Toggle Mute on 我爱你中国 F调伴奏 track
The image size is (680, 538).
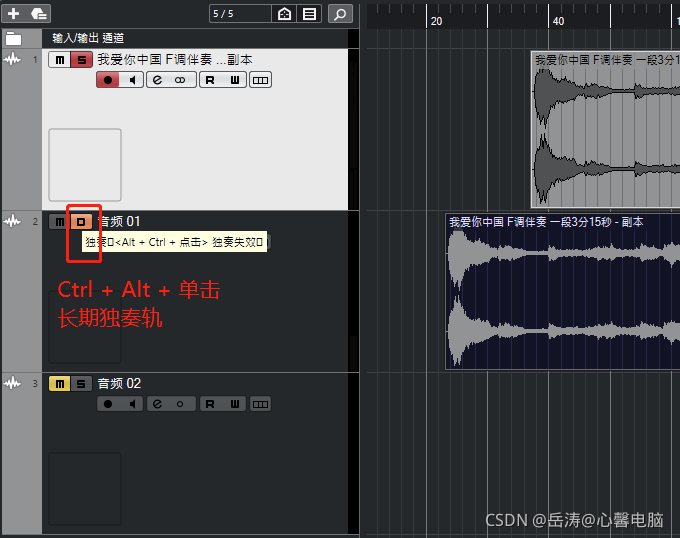click(x=59, y=60)
